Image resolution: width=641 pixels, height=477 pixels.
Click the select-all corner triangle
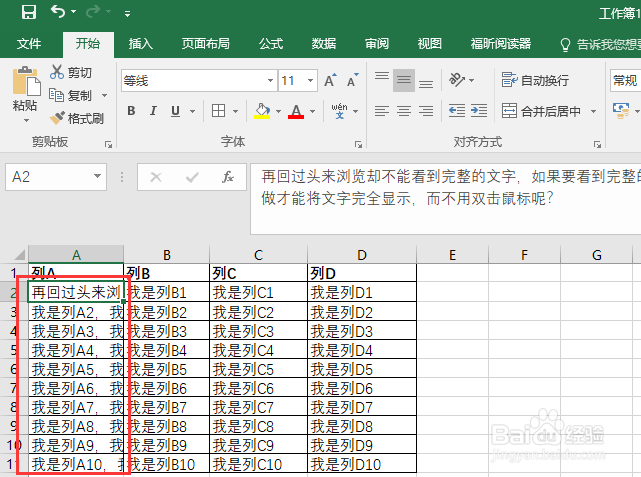pyautogui.click(x=19, y=255)
